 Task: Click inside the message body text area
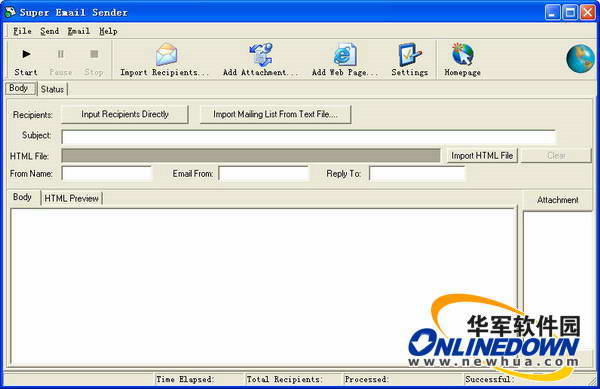263,286
